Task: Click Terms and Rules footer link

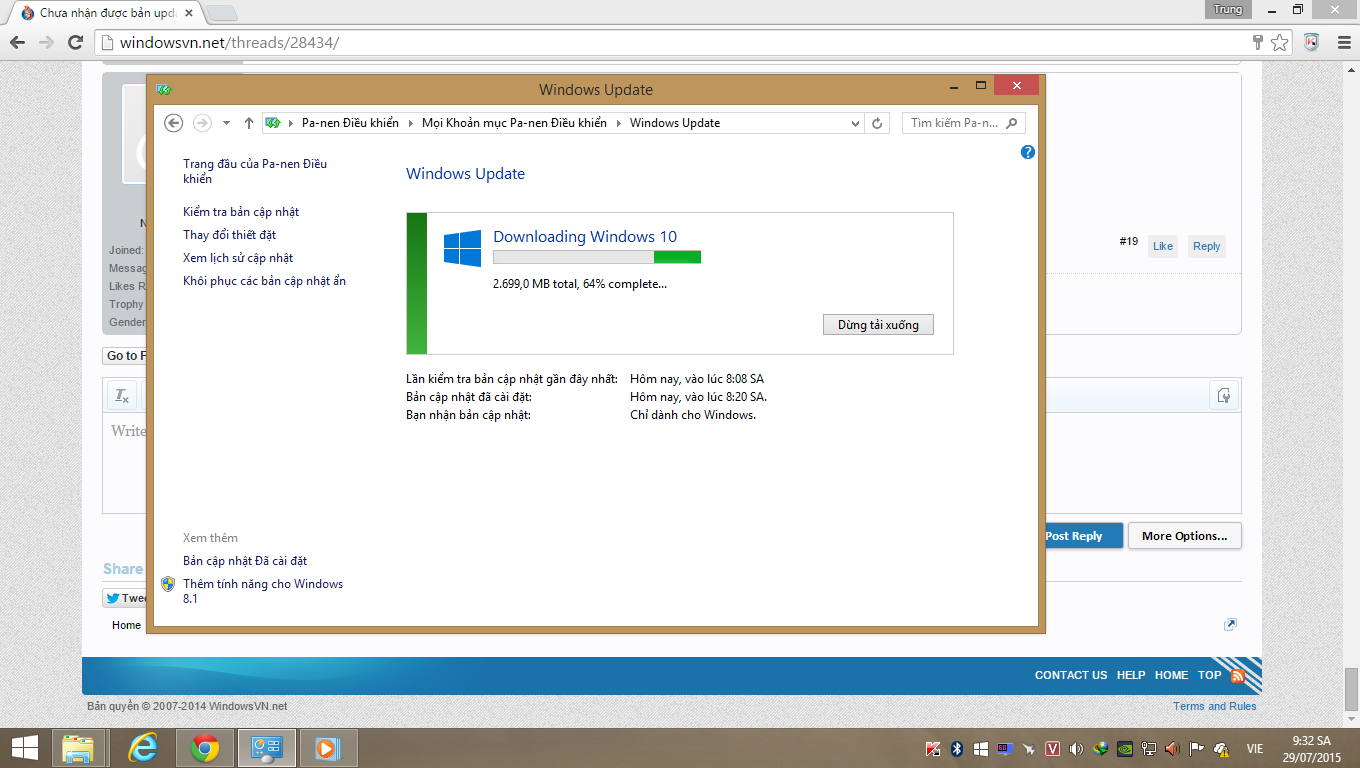Action: point(1215,706)
